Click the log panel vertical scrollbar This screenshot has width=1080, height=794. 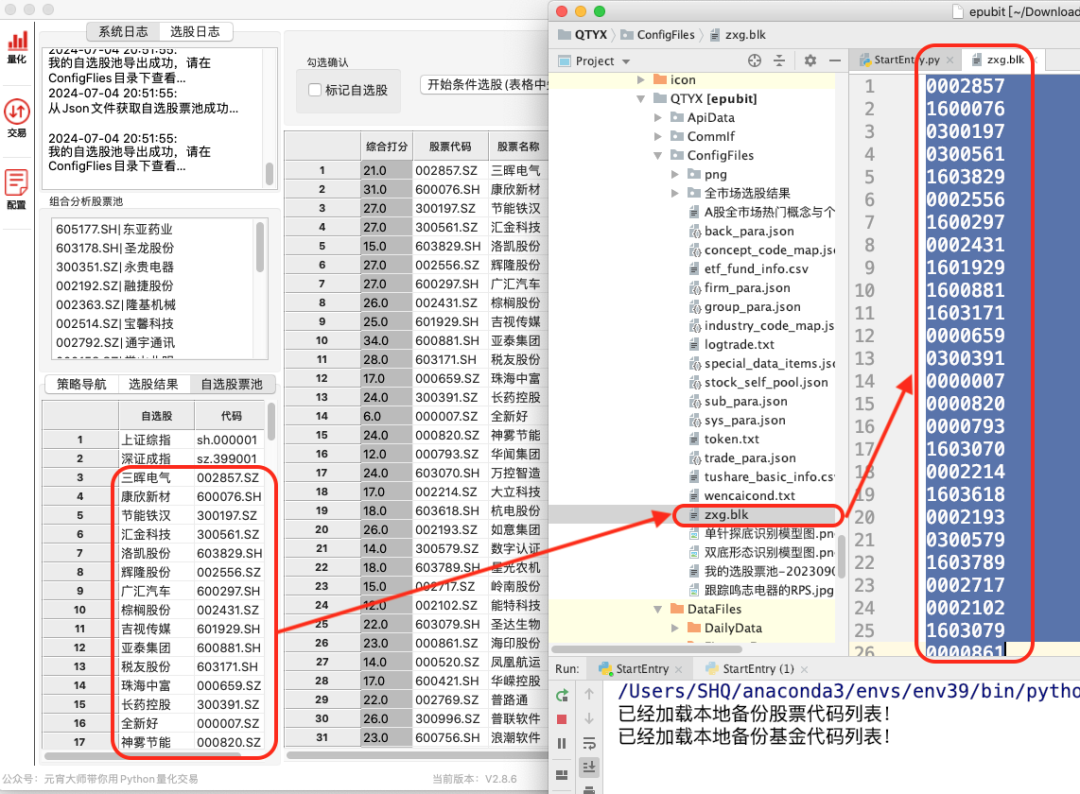click(x=270, y=172)
